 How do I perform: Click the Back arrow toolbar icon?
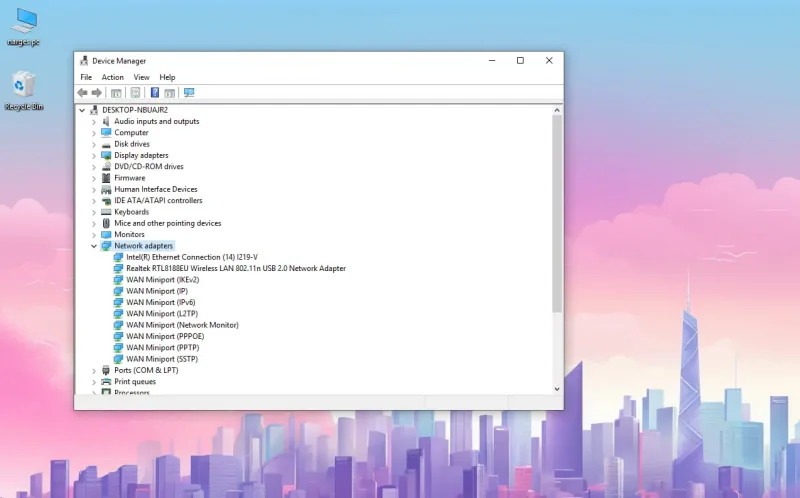[83, 93]
